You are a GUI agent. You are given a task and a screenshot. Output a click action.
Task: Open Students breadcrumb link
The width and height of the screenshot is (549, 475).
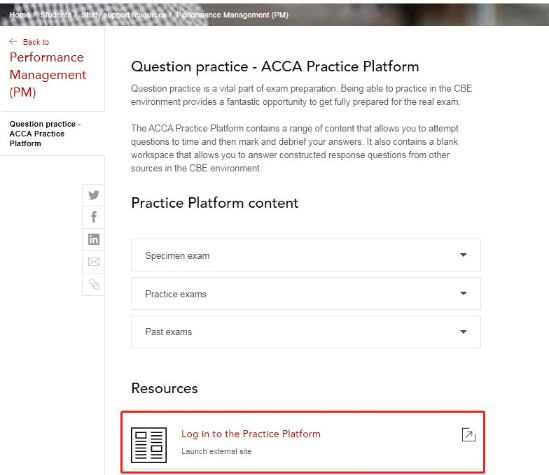pos(55,15)
